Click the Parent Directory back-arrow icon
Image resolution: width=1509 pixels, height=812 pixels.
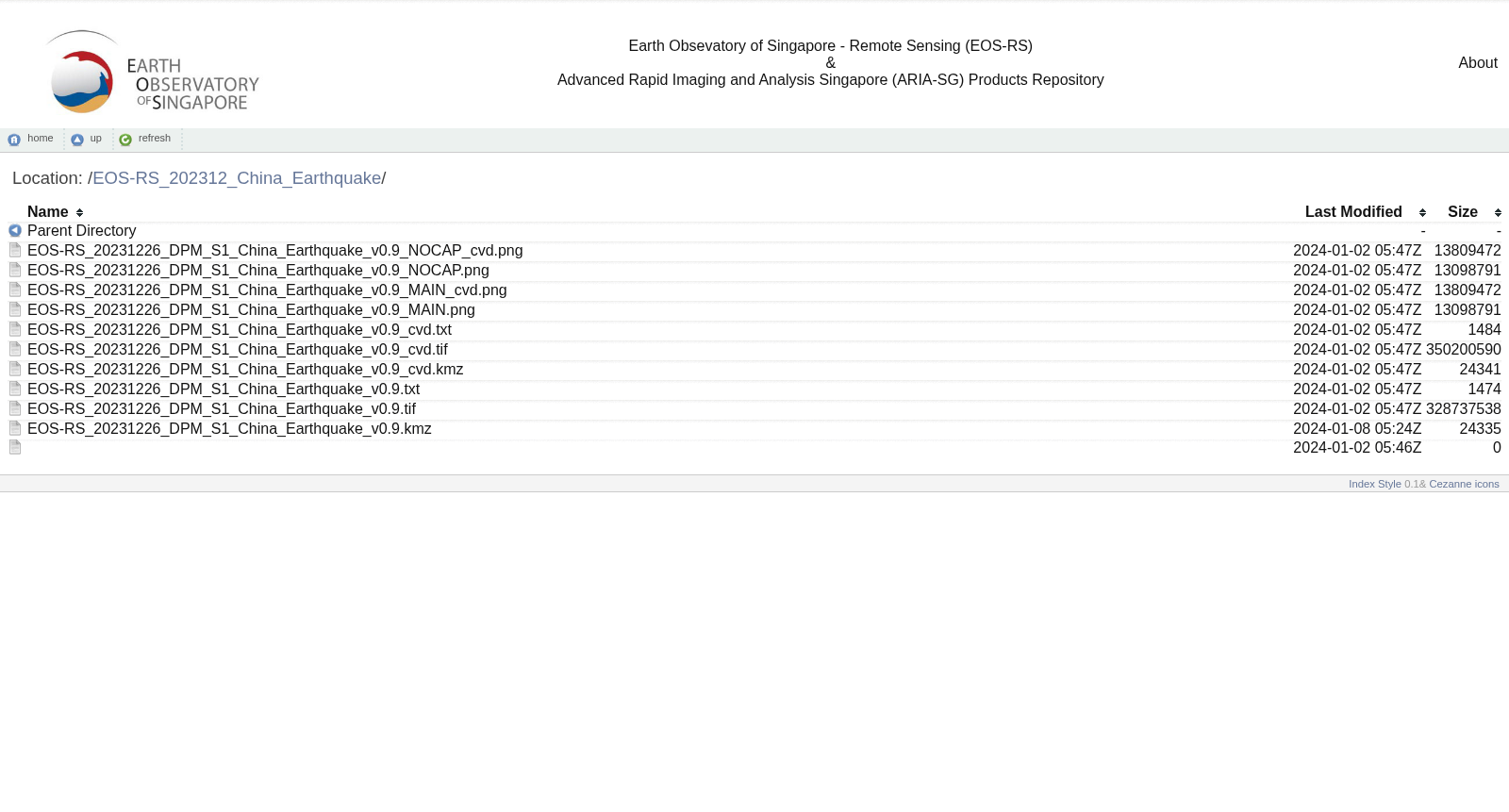[15, 230]
